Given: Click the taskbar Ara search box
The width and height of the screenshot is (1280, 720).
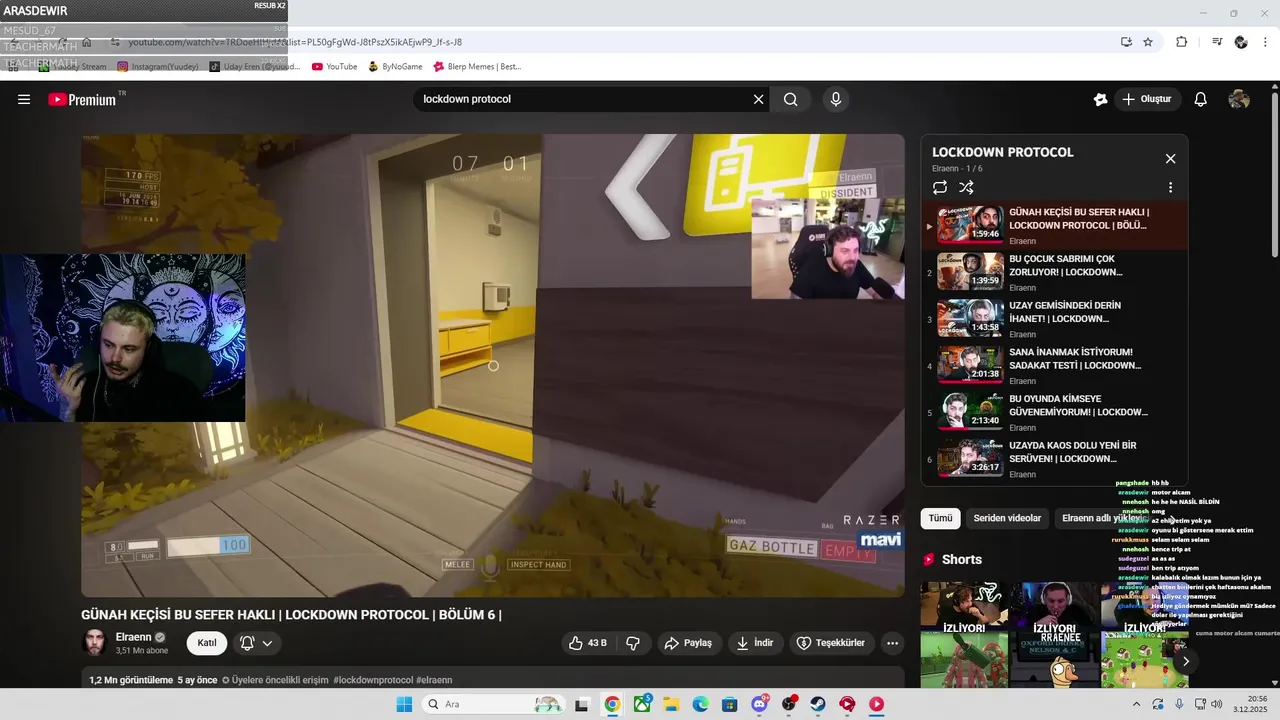Looking at the screenshot, I should [493, 704].
